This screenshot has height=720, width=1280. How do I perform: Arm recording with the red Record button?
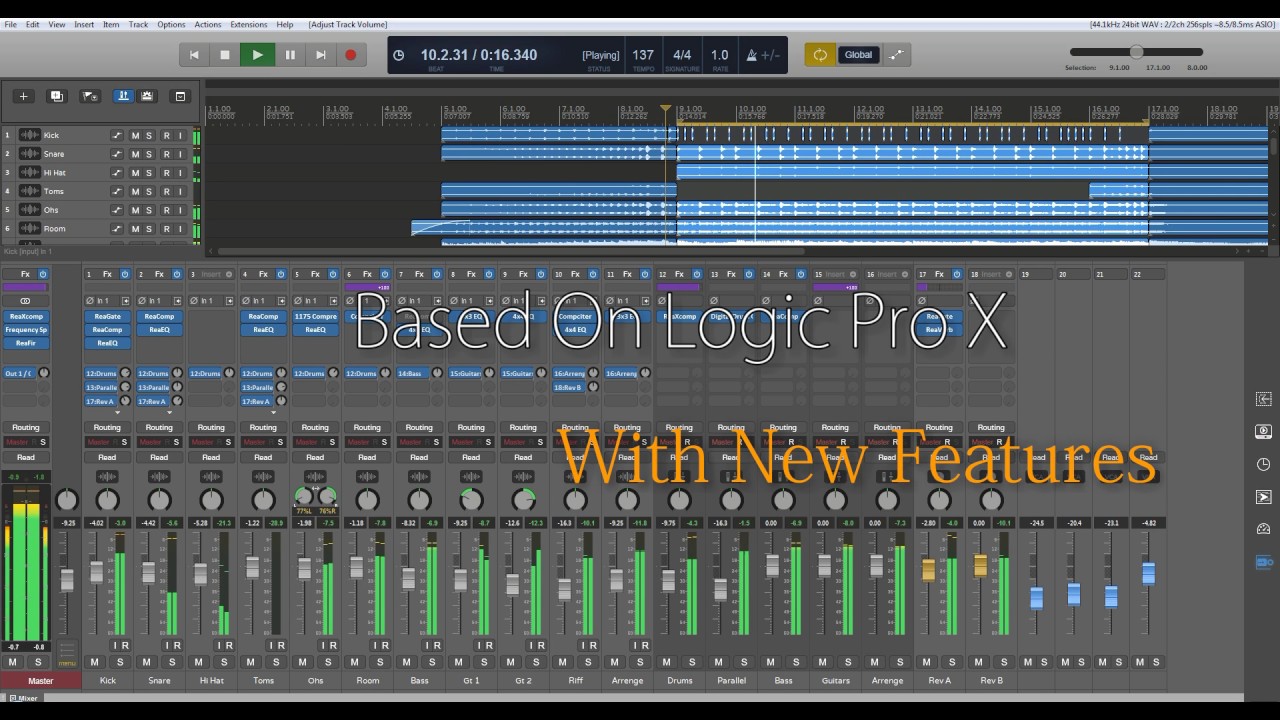pyautogui.click(x=351, y=55)
